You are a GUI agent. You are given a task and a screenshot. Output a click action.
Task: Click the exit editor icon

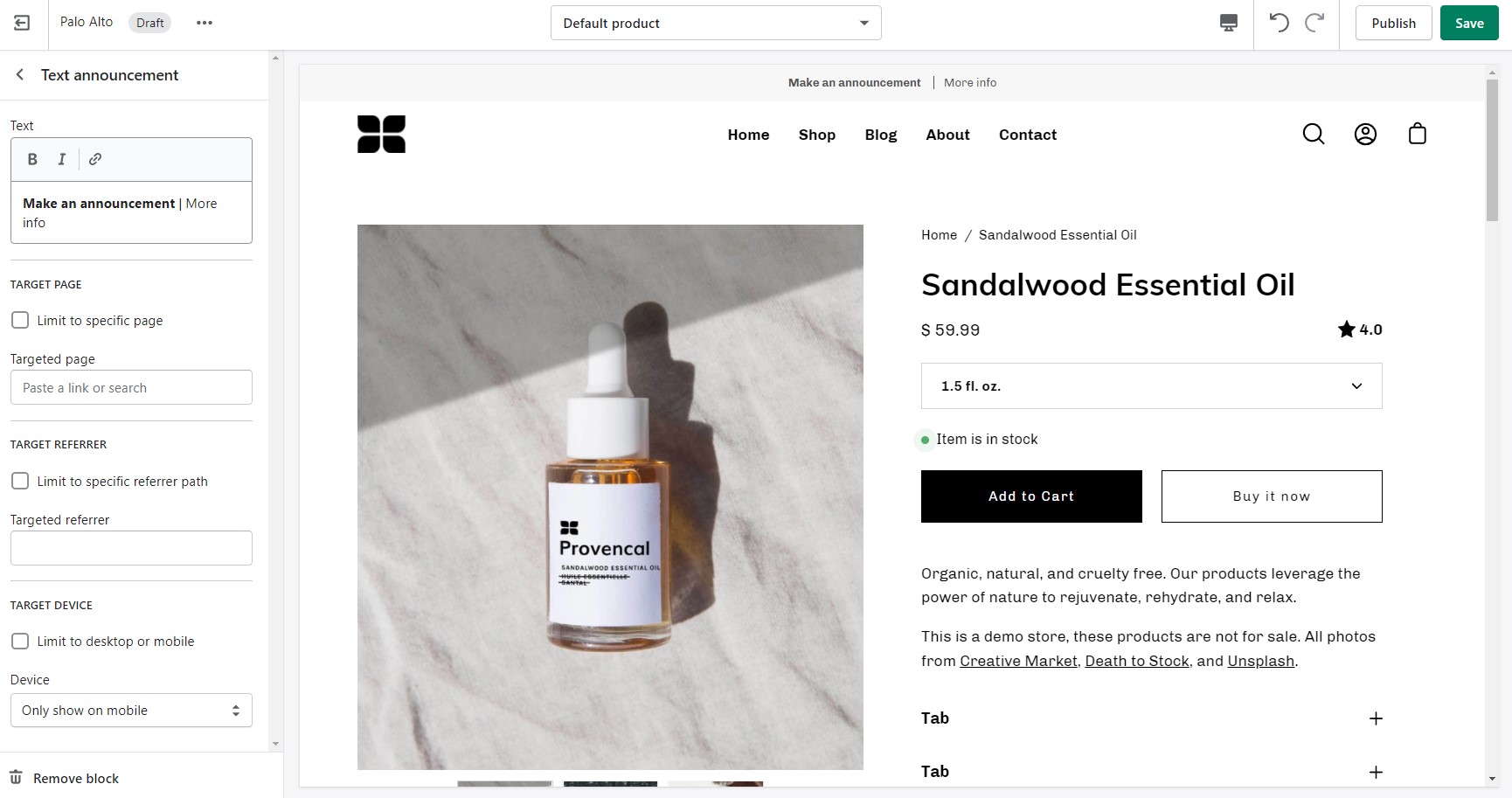click(x=23, y=23)
